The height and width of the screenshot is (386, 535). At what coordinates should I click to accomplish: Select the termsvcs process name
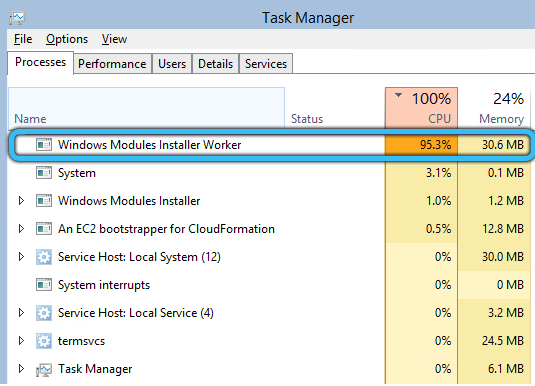coord(82,341)
